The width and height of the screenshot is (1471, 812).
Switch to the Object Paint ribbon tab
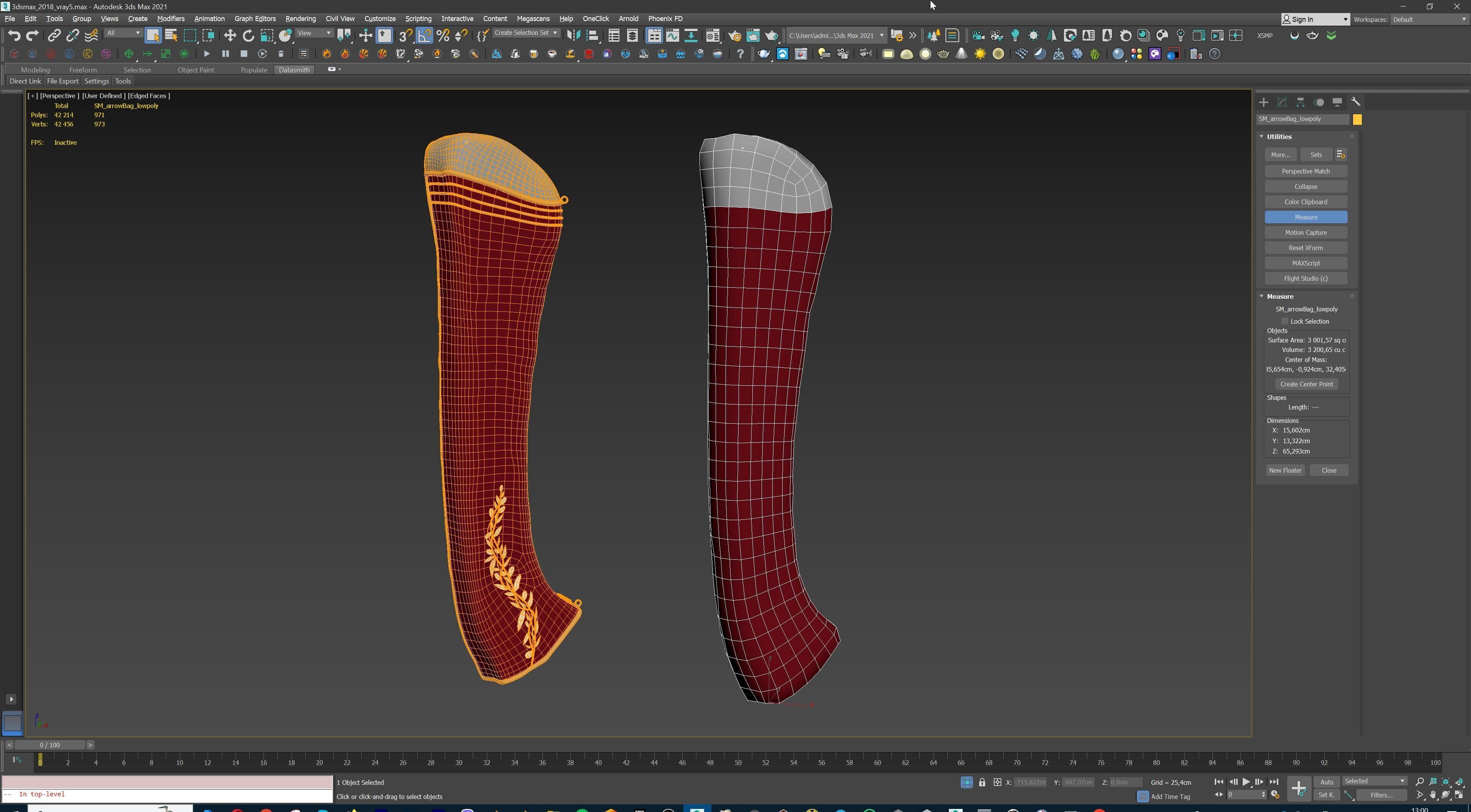click(x=195, y=70)
